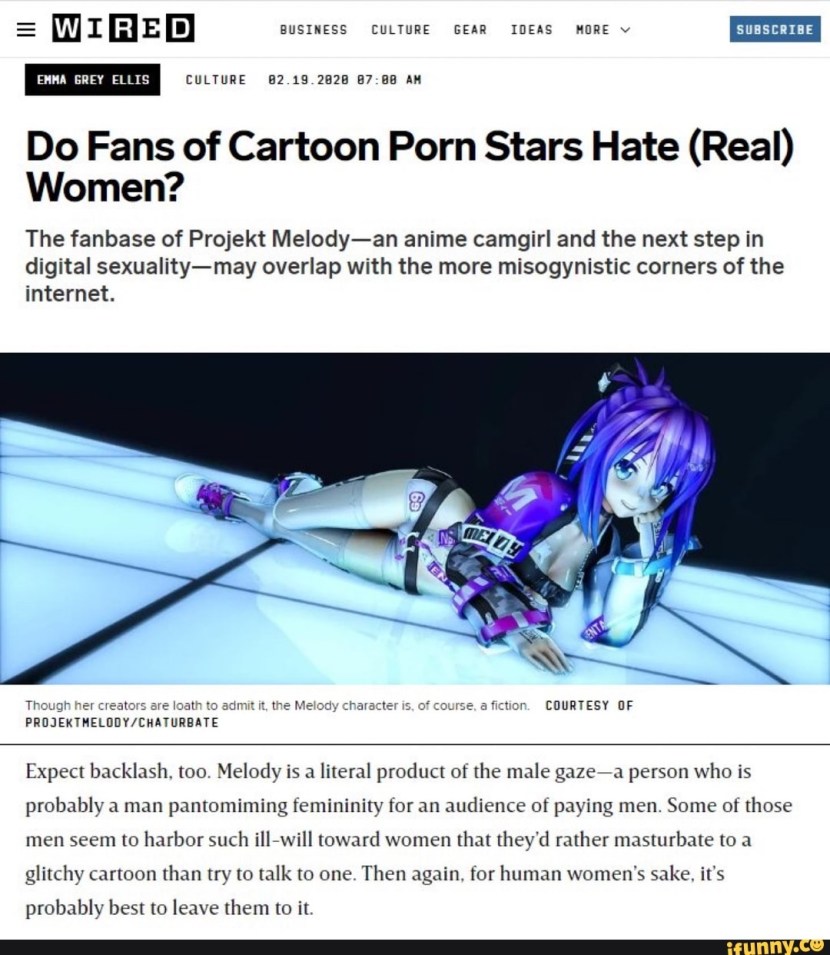Click the WIRED logo
830x955 pixels.
[124, 29]
